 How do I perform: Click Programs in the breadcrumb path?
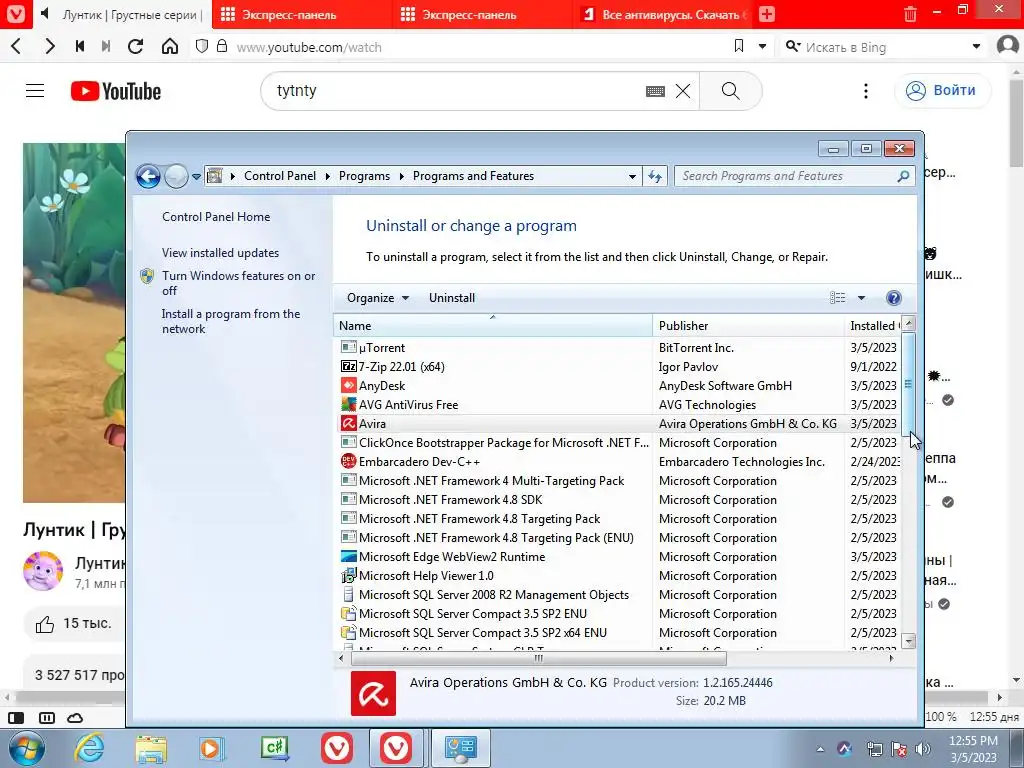click(364, 176)
